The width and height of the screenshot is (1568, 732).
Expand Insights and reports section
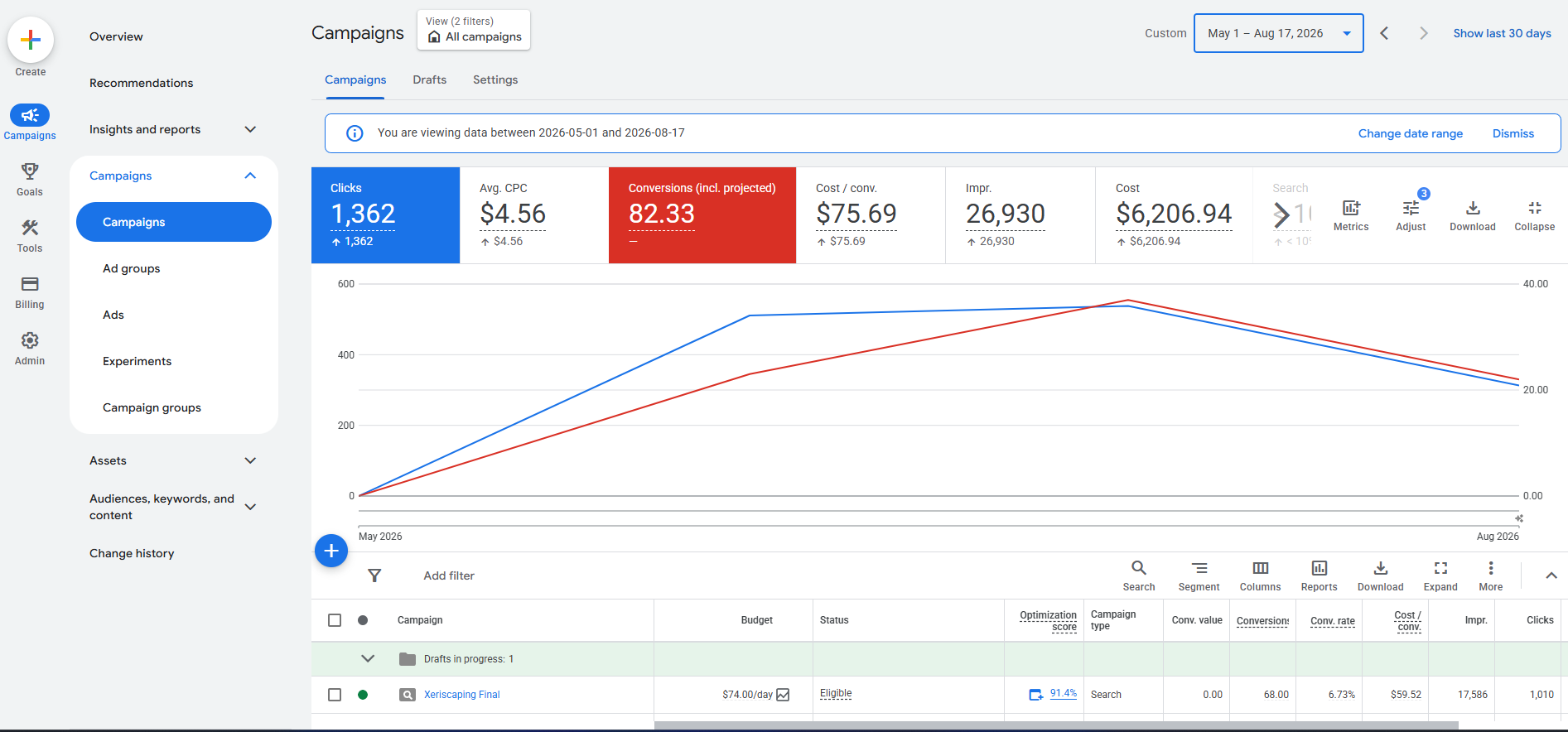click(x=250, y=129)
